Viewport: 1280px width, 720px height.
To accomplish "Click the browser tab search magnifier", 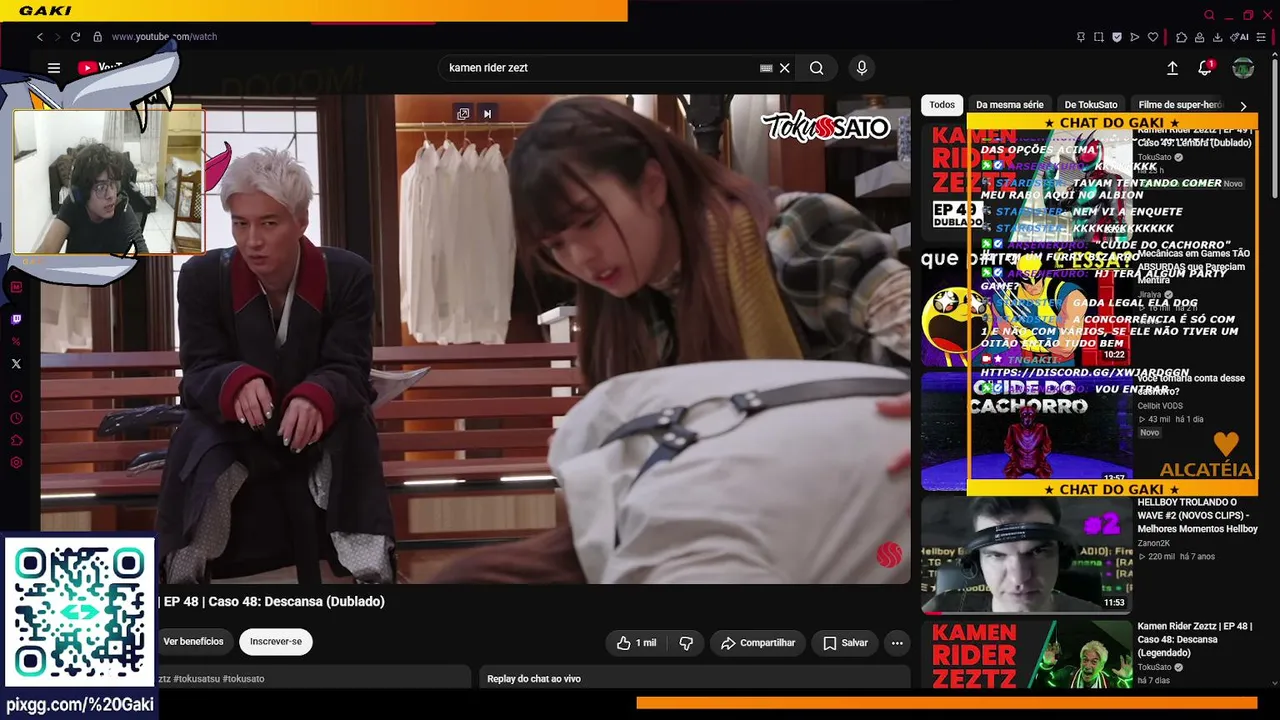I will pyautogui.click(x=1209, y=15).
